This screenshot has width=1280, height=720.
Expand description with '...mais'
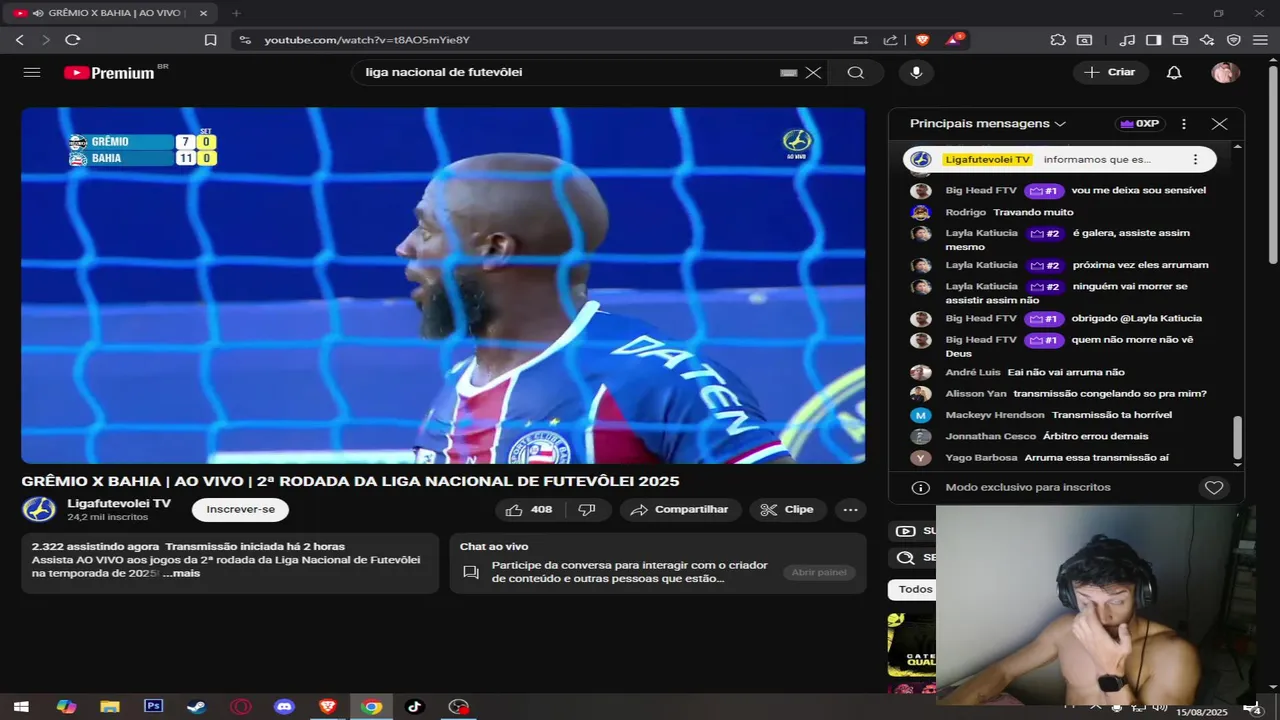[181, 573]
